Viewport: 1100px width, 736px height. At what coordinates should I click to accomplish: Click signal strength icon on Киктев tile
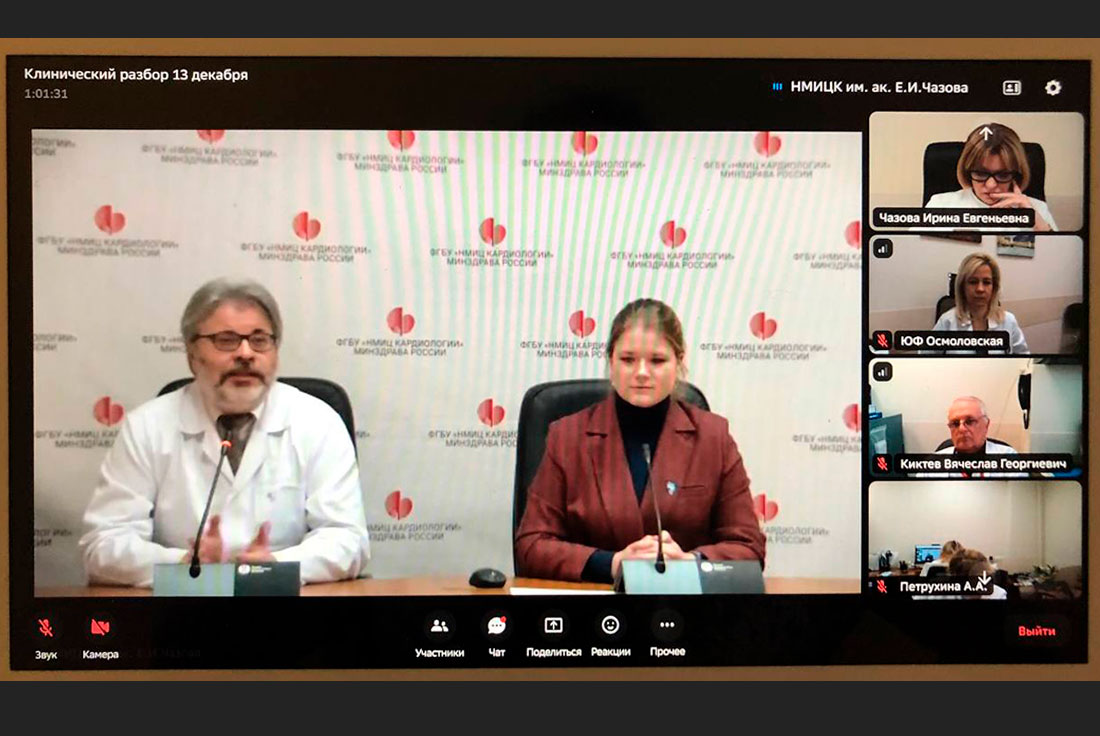click(x=883, y=372)
